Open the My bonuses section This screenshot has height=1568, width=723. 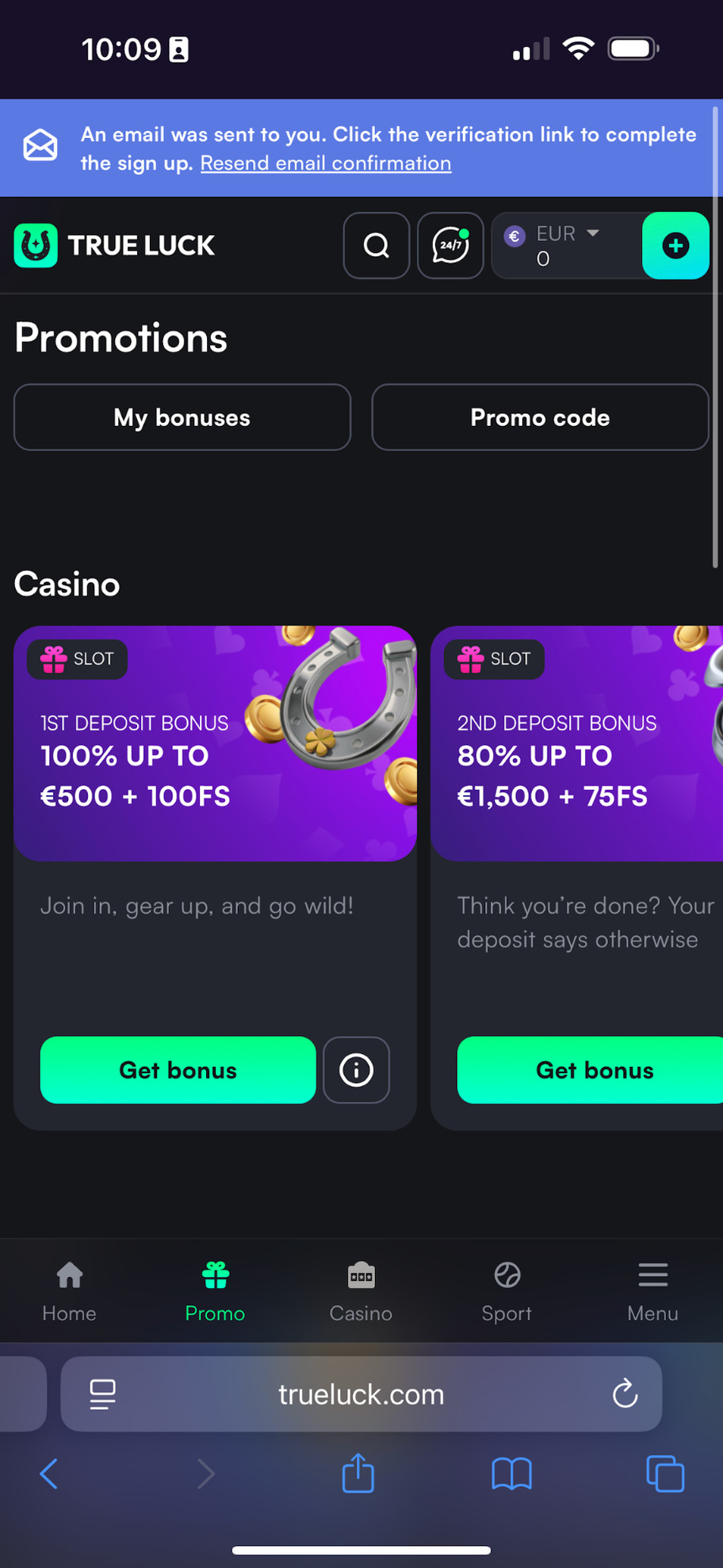click(182, 417)
